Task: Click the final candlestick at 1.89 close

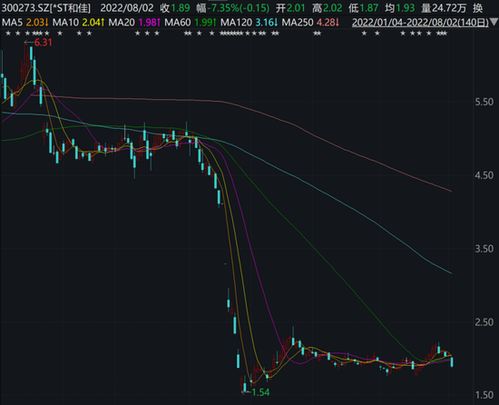Action: (x=452, y=362)
